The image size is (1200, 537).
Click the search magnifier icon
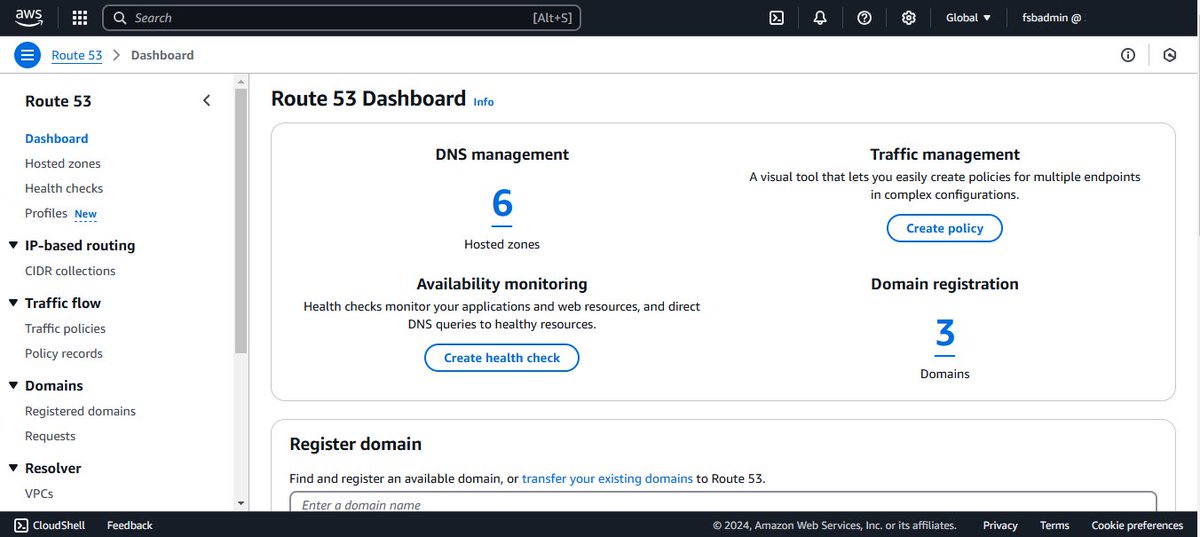click(119, 18)
